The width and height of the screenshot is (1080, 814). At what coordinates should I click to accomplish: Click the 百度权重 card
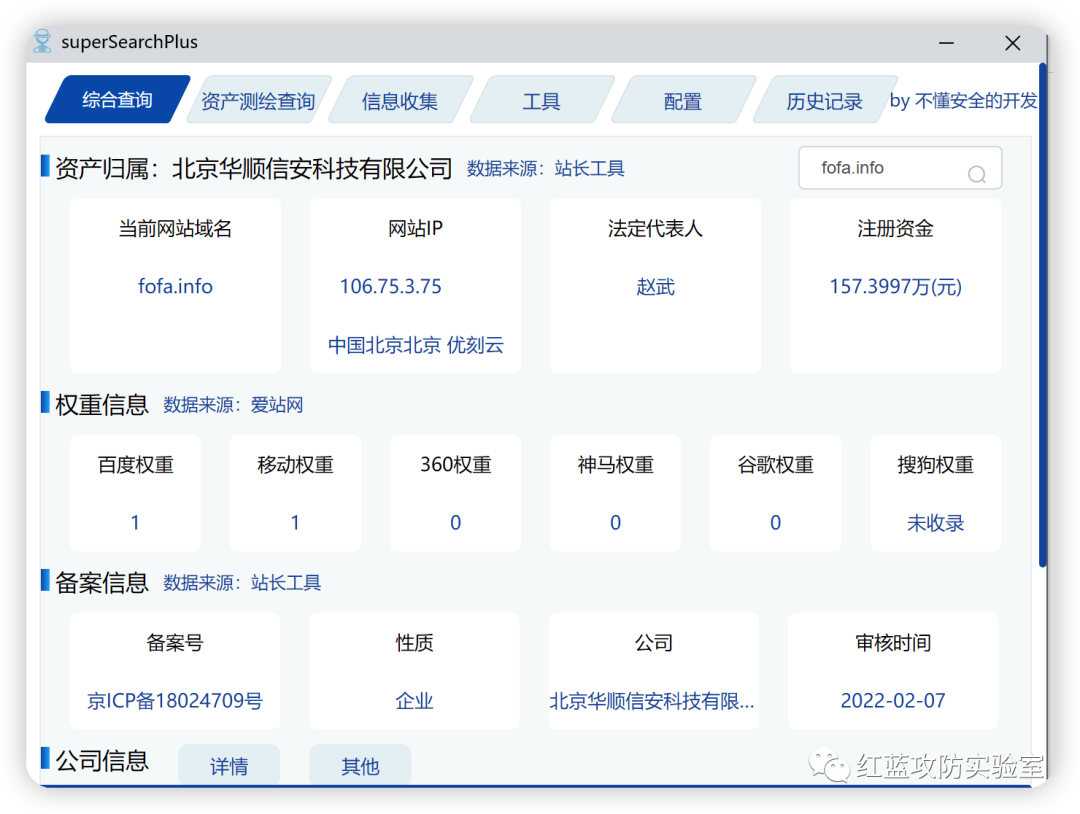pos(136,493)
